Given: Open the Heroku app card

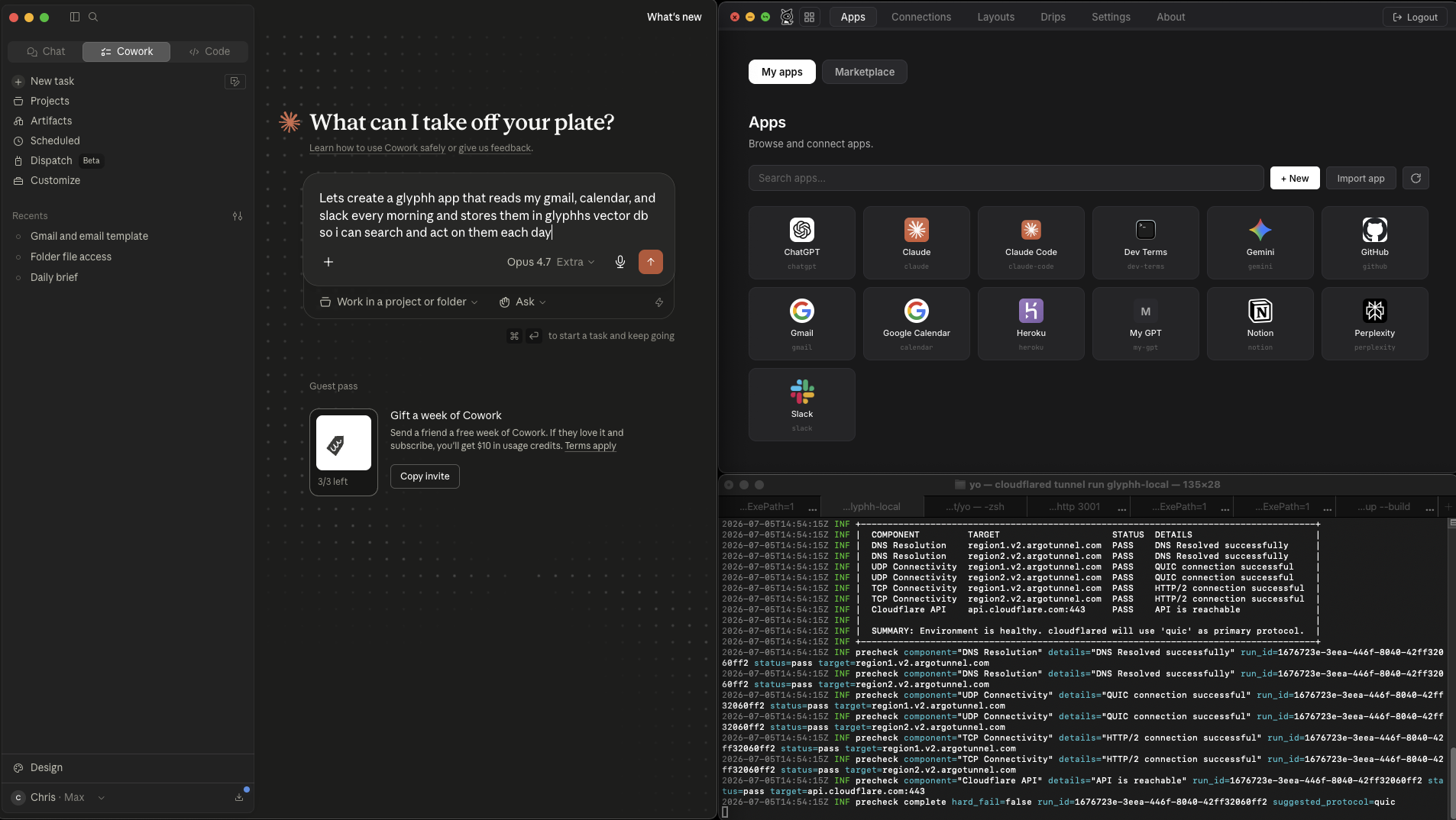Looking at the screenshot, I should point(1031,324).
